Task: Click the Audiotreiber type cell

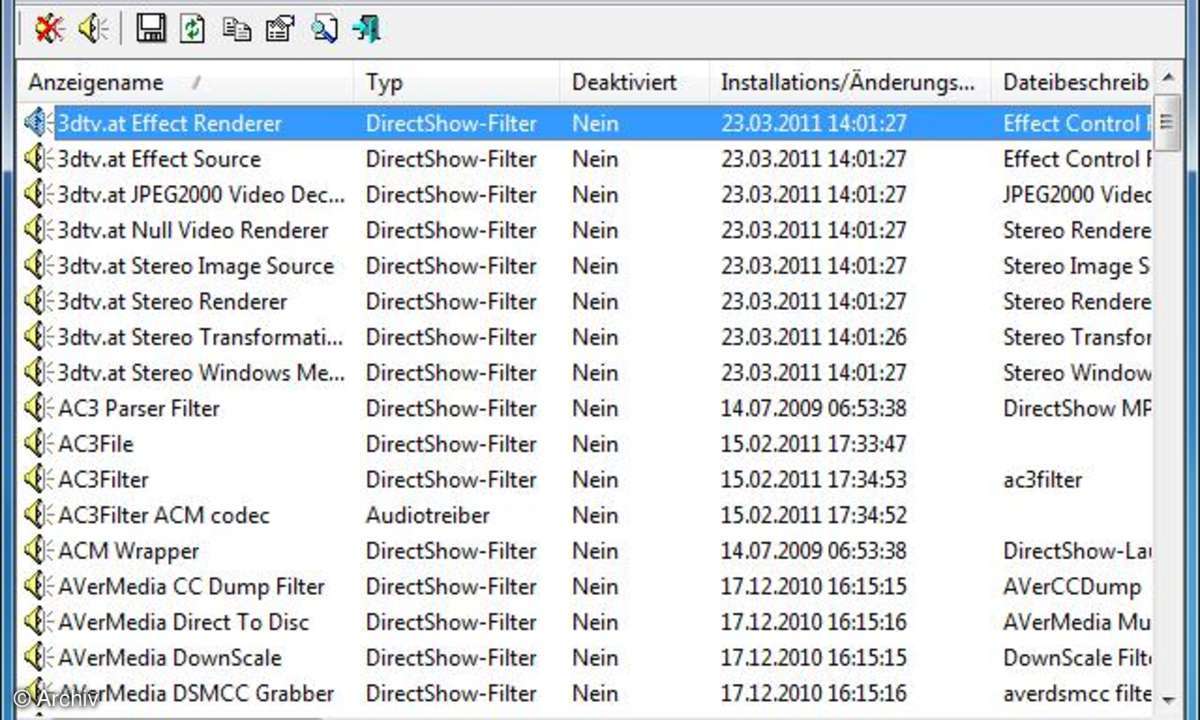Action: click(428, 515)
